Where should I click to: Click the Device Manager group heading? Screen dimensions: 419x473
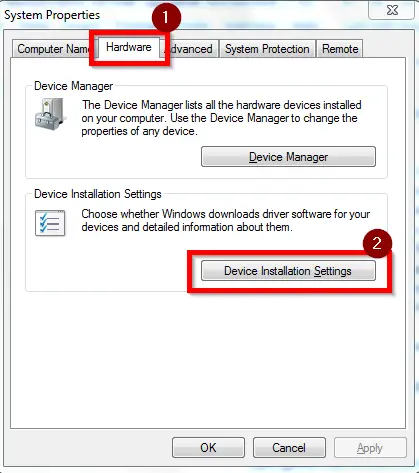point(74,86)
